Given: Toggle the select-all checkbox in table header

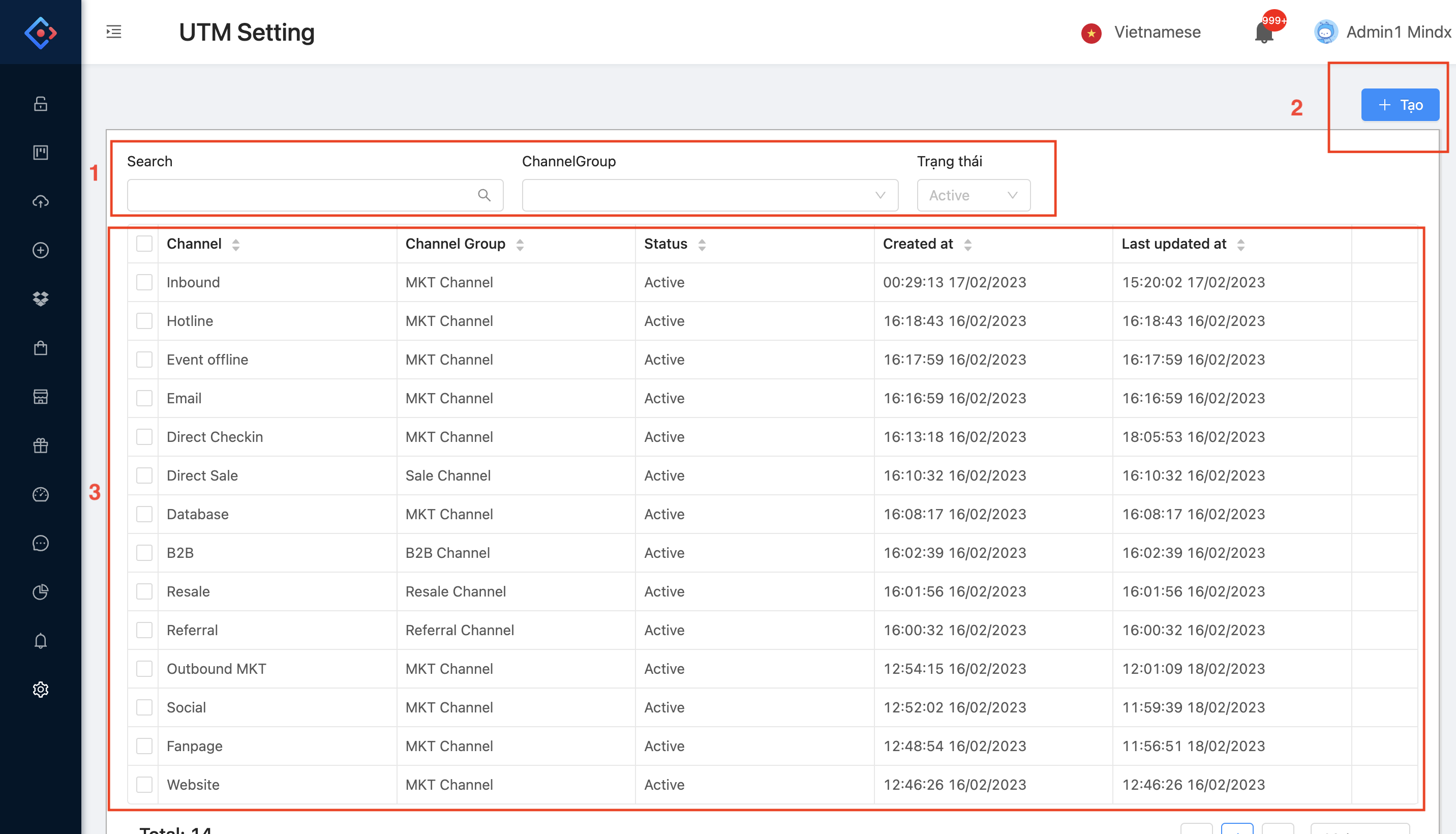Looking at the screenshot, I should point(144,244).
